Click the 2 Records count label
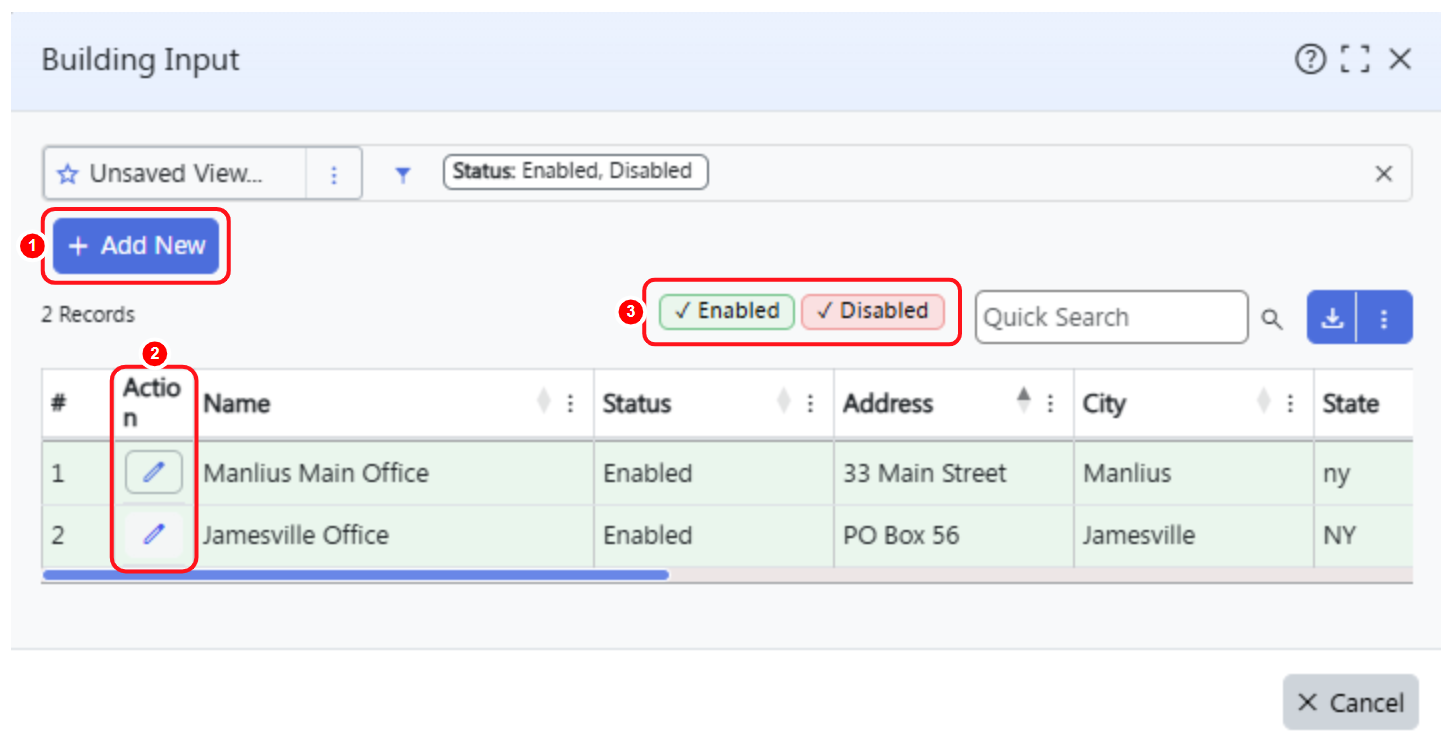The image size is (1455, 744). tap(88, 315)
